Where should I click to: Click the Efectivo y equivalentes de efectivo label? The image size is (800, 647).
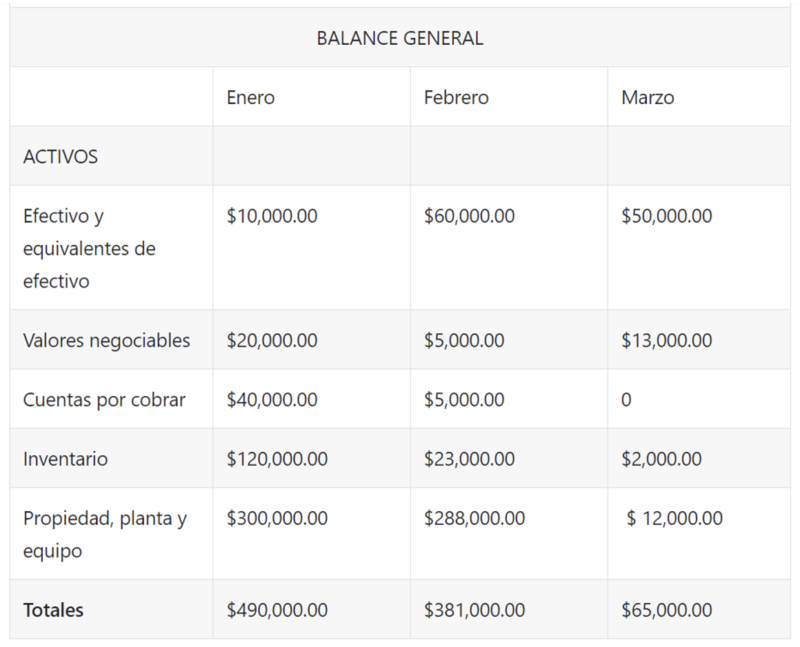pos(89,248)
